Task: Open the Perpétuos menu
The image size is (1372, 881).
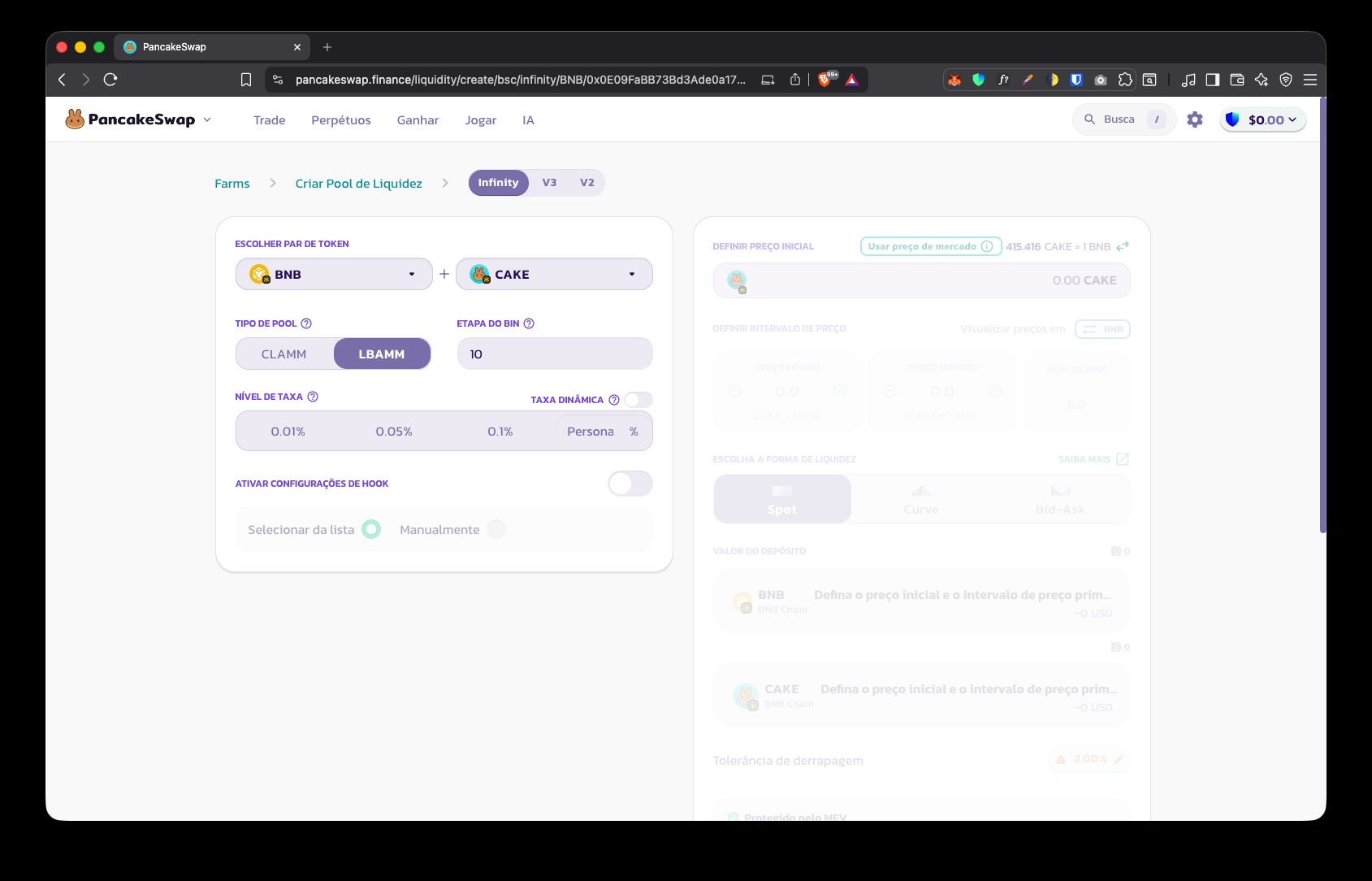Action: coord(341,120)
